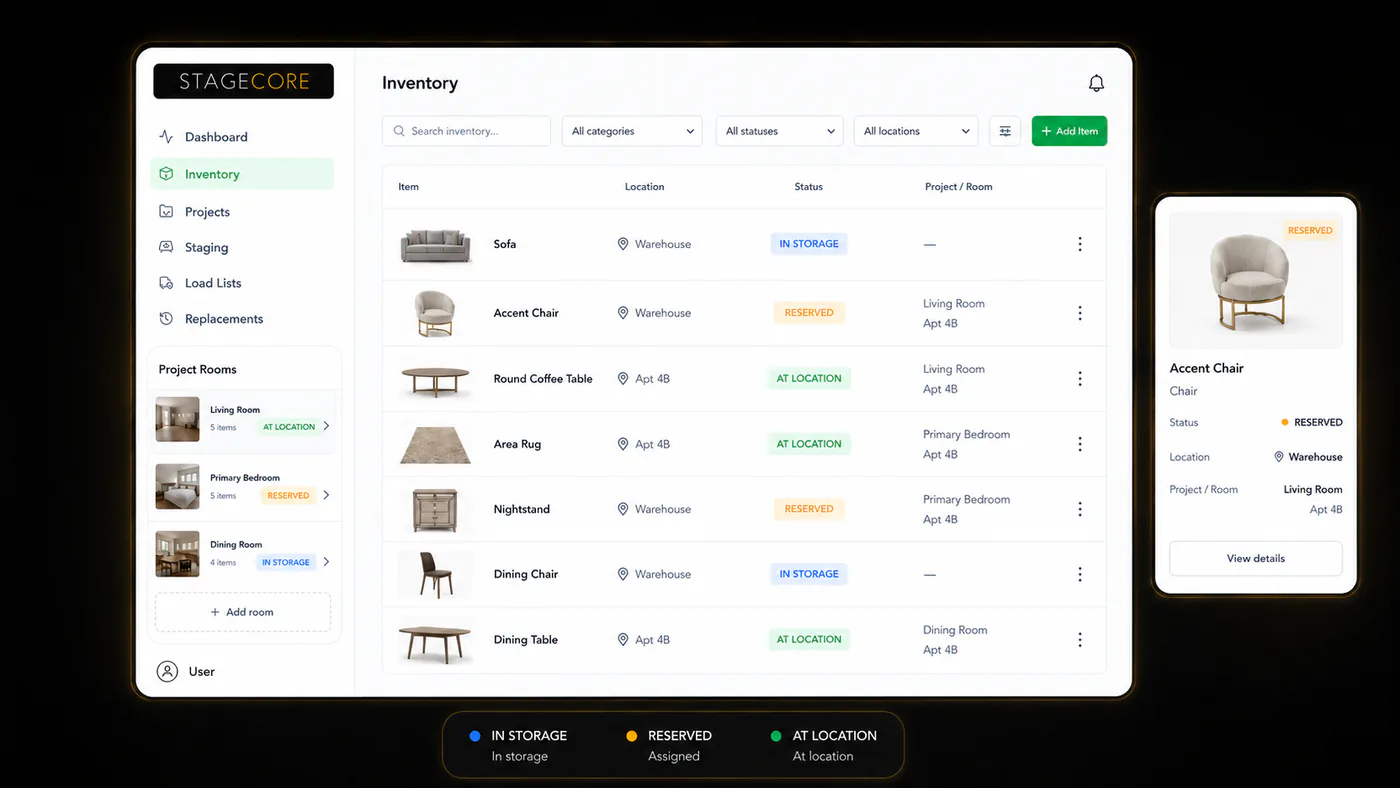This screenshot has height=788, width=1400.
Task: Click the Dashboard pulse icon in sidebar
Action: tap(166, 136)
